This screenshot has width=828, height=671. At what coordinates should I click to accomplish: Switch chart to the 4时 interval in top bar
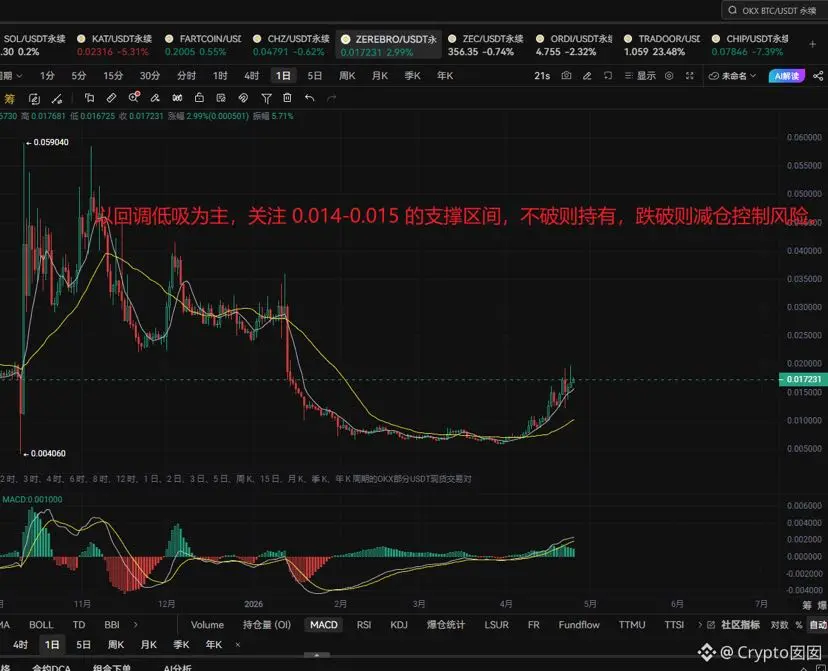coord(251,75)
